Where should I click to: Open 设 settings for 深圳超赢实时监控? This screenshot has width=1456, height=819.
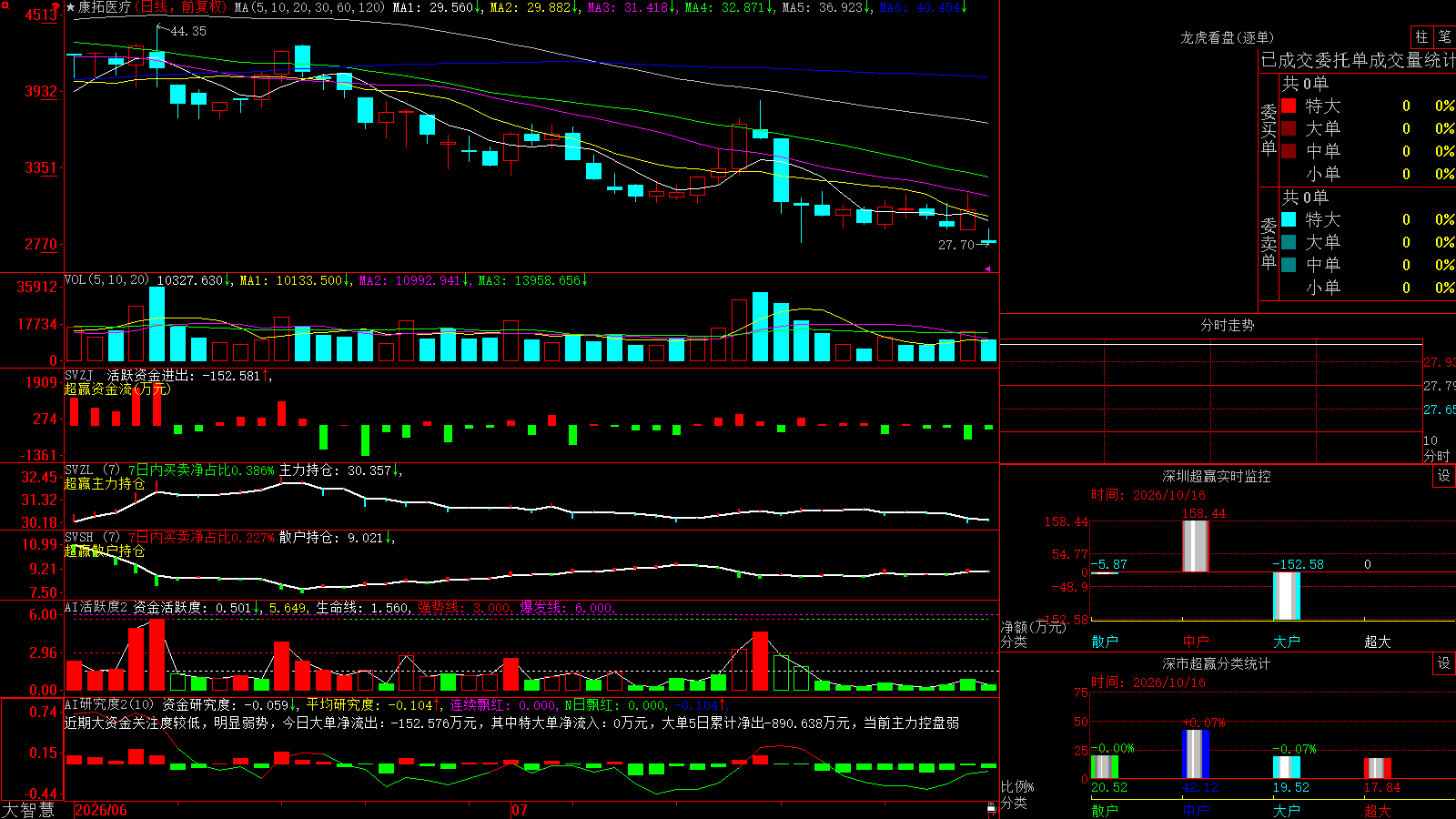tap(1443, 476)
